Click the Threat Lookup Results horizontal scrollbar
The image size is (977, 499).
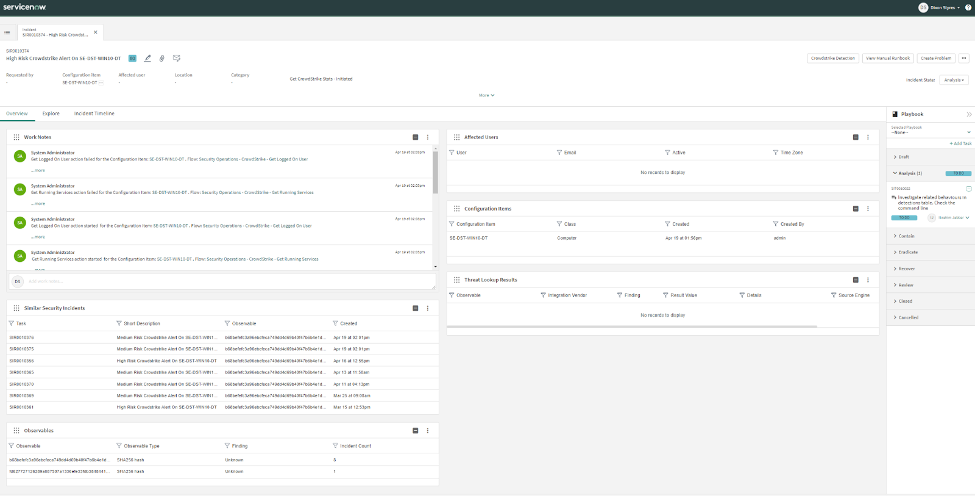(x=632, y=326)
